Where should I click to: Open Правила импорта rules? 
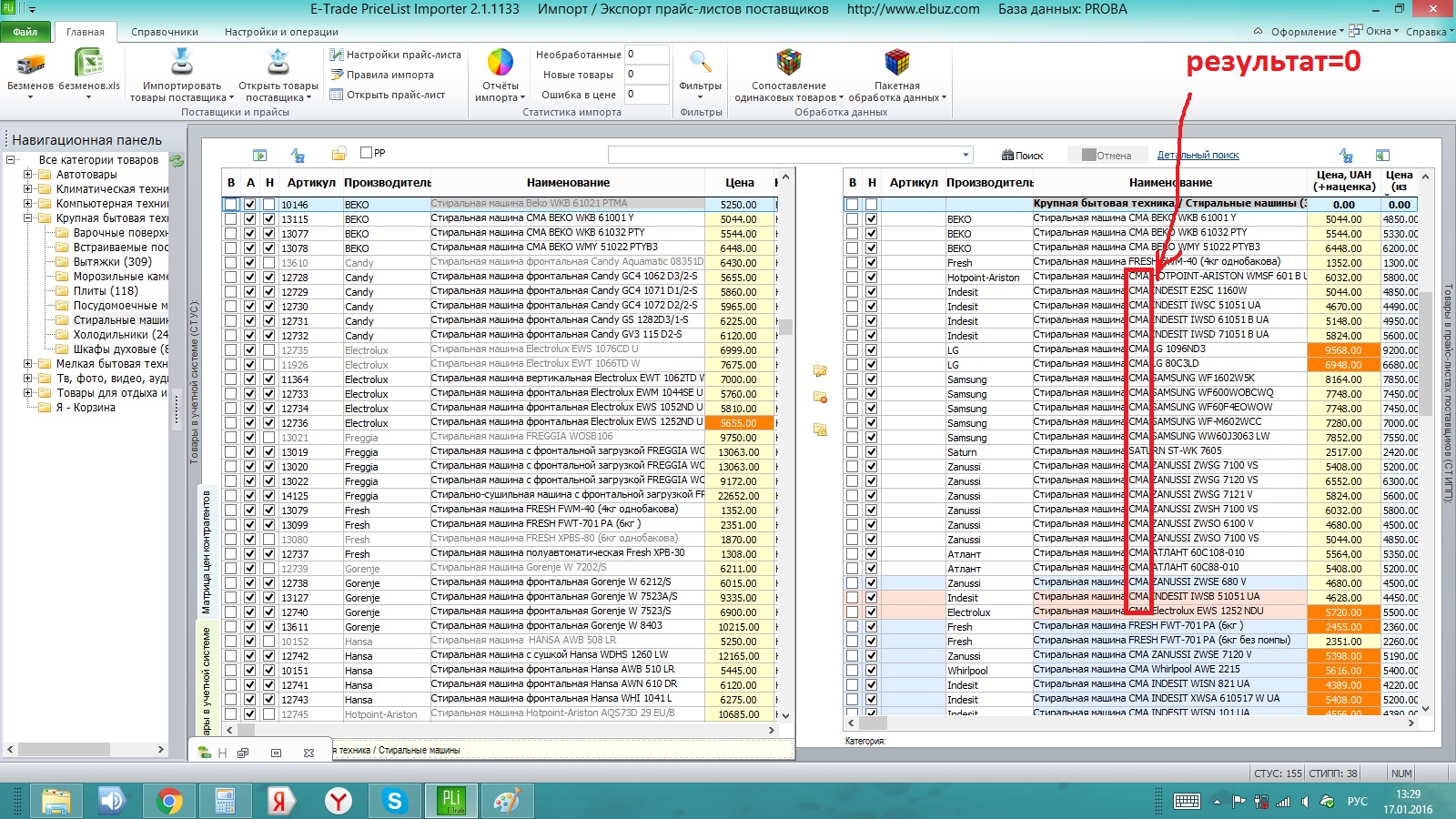[x=381, y=75]
